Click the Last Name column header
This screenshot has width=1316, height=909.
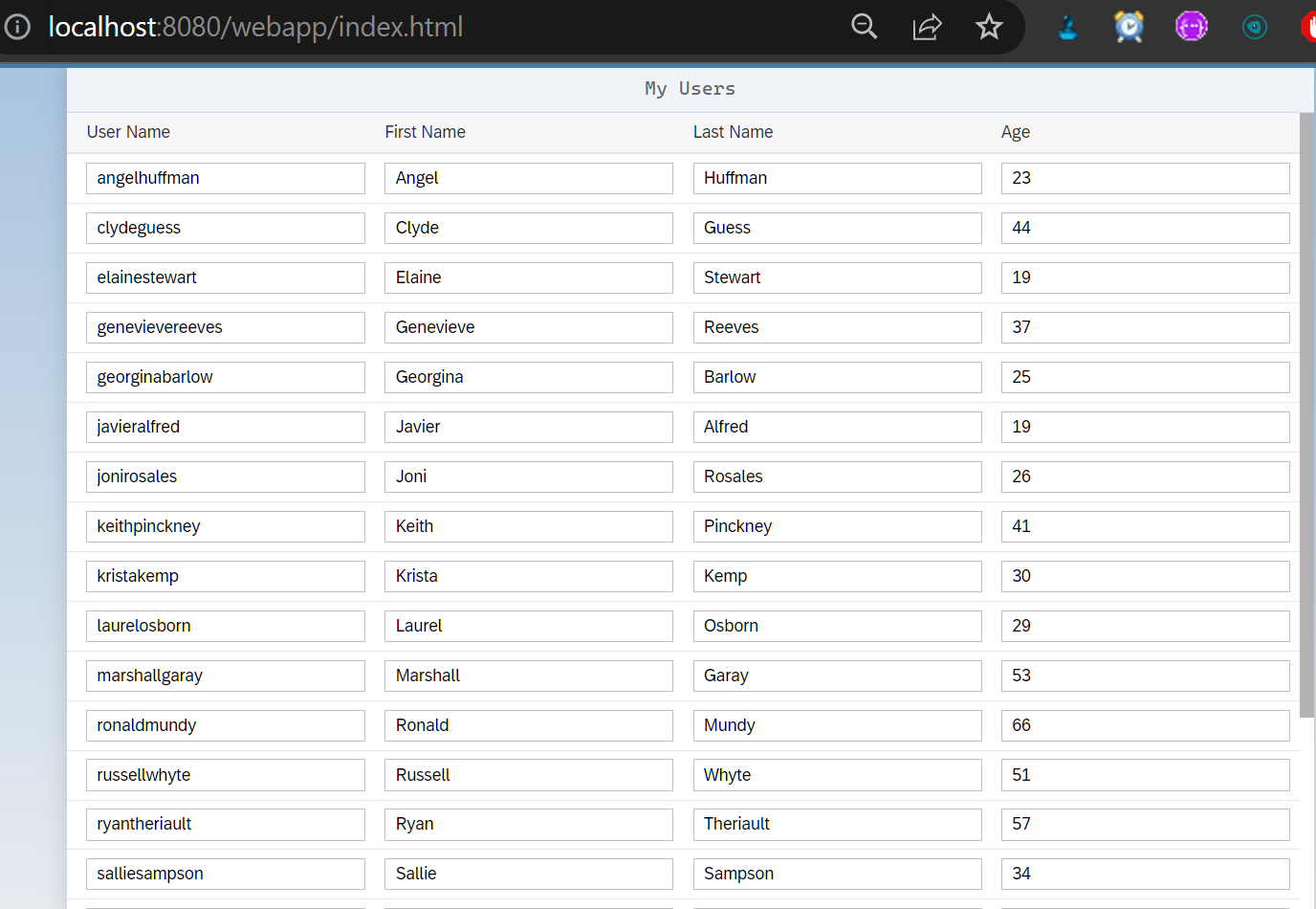[733, 132]
